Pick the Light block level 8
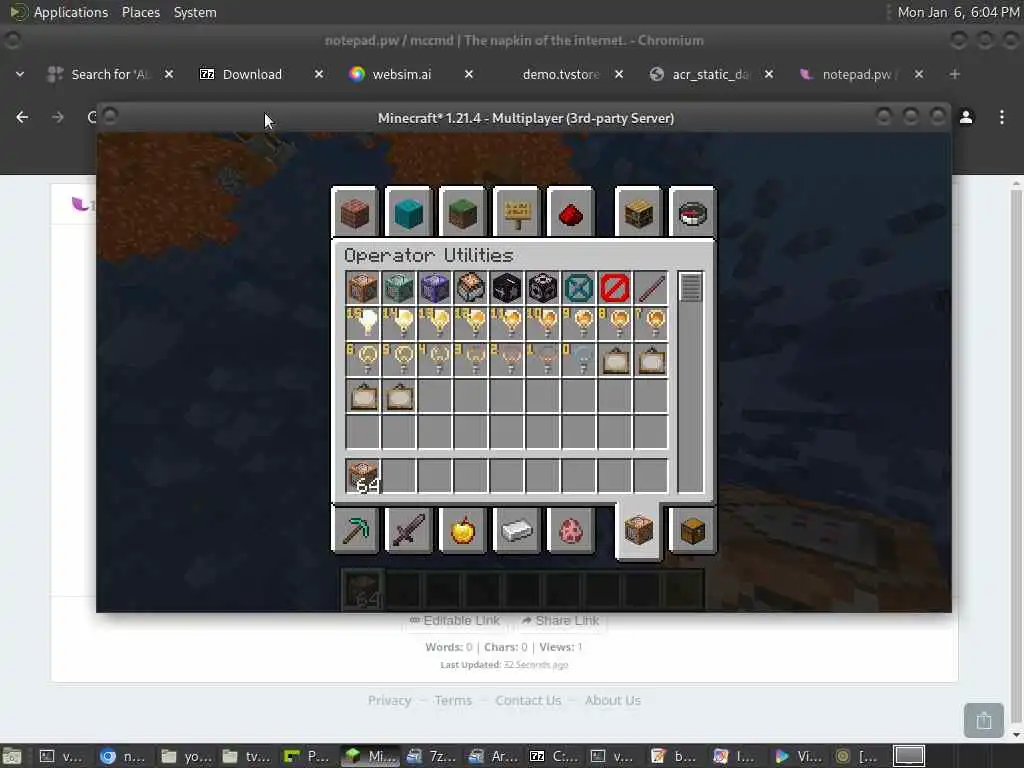The width and height of the screenshot is (1024, 768). point(614,324)
